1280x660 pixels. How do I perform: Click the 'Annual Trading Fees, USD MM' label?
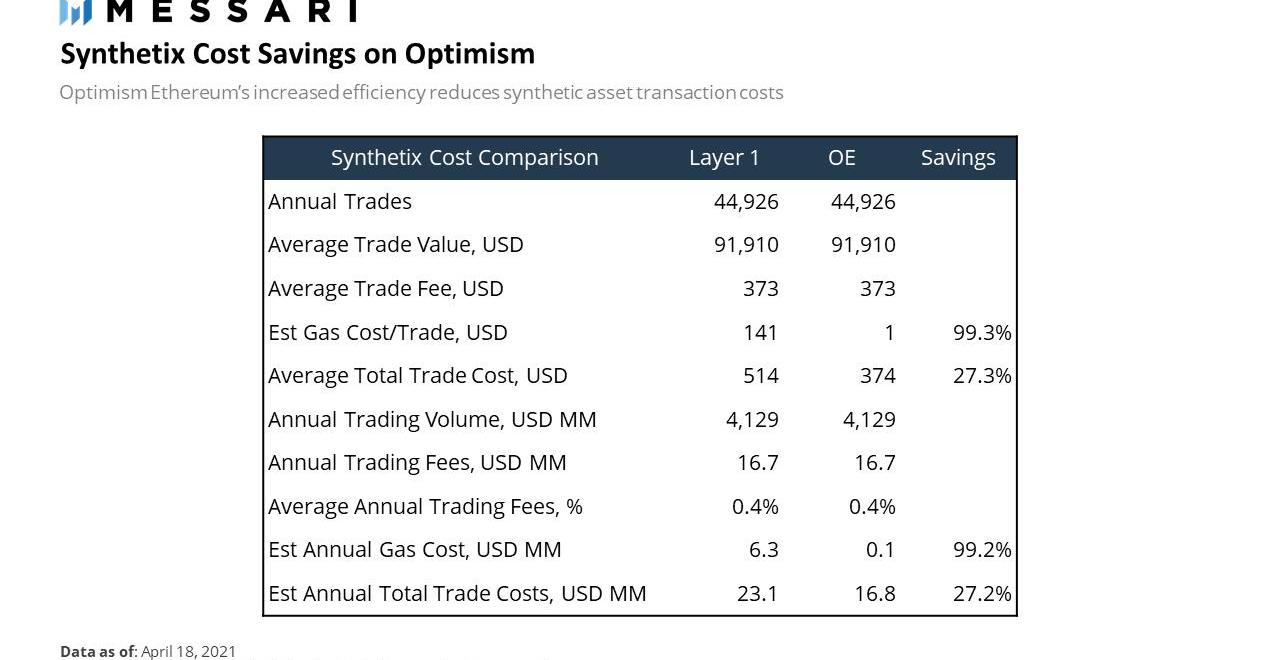tap(417, 463)
